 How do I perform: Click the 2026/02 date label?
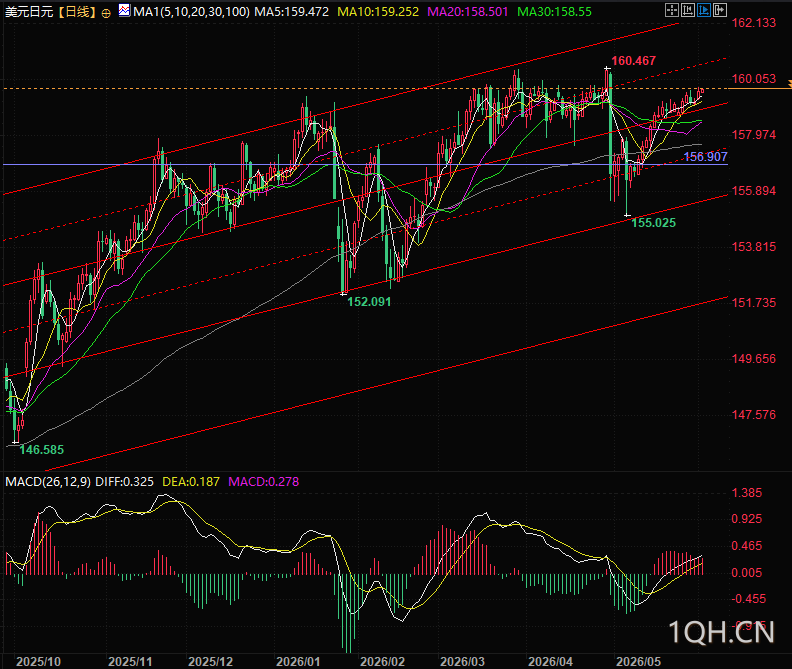[382, 661]
